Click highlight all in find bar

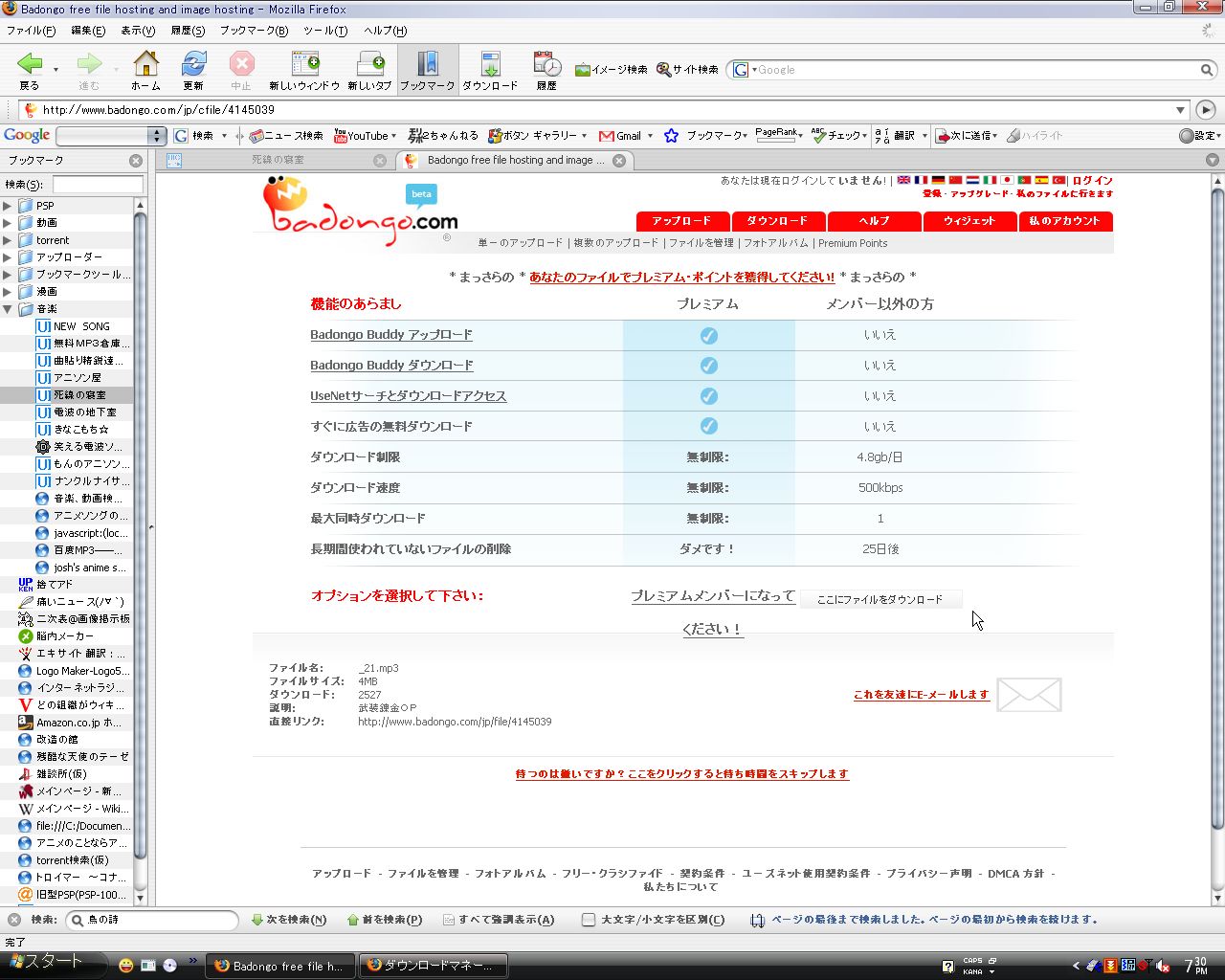coord(499,920)
